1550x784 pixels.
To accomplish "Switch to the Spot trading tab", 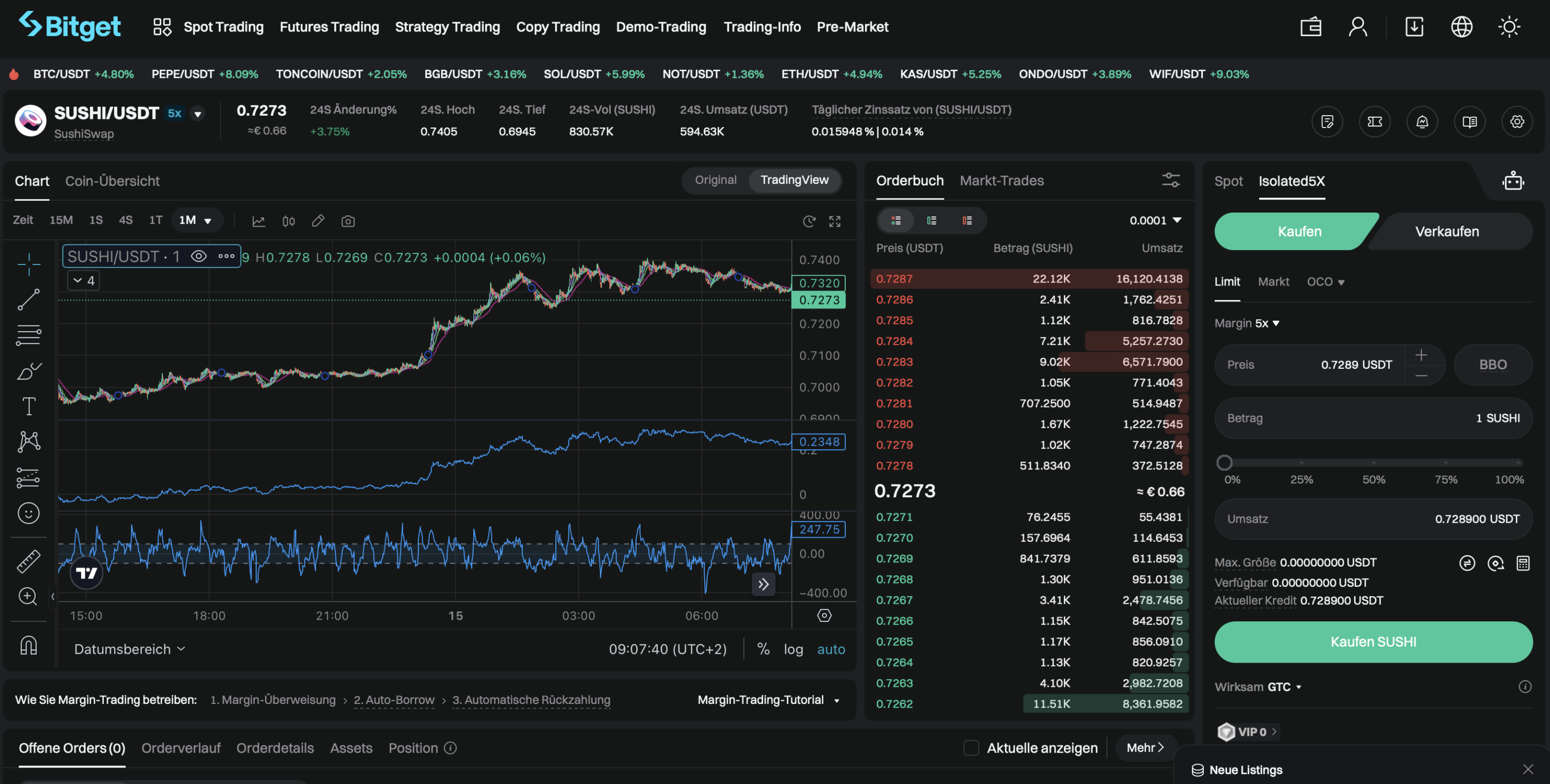I will (x=1228, y=181).
